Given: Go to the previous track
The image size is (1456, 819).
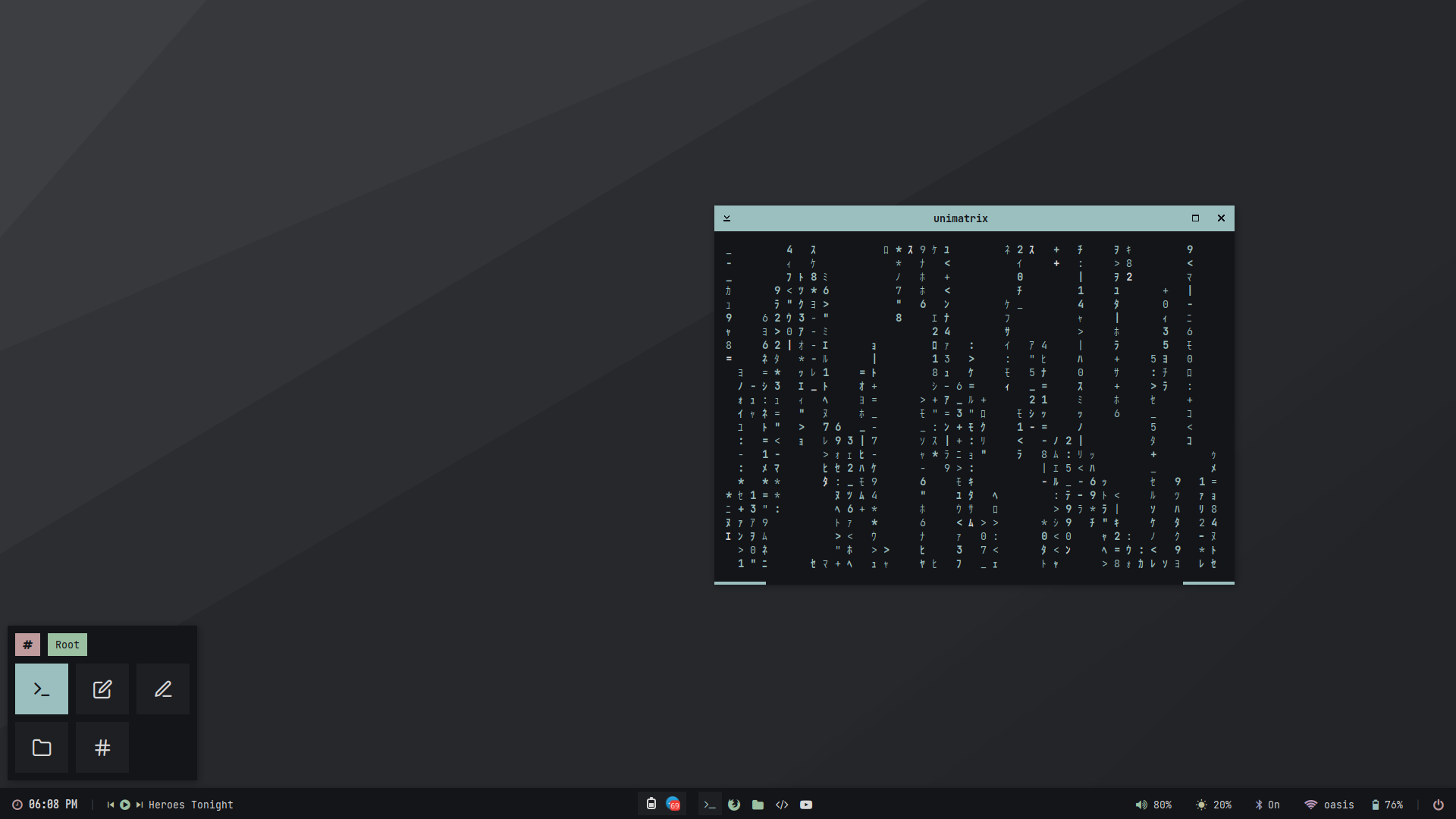Looking at the screenshot, I should pyautogui.click(x=111, y=805).
